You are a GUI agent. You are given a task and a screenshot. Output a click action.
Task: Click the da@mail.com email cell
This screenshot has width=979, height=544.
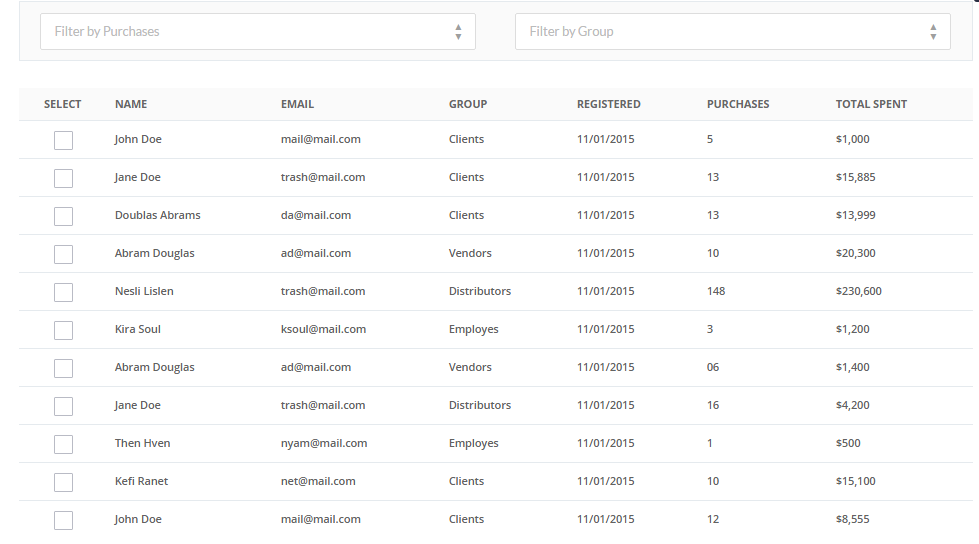[316, 216]
